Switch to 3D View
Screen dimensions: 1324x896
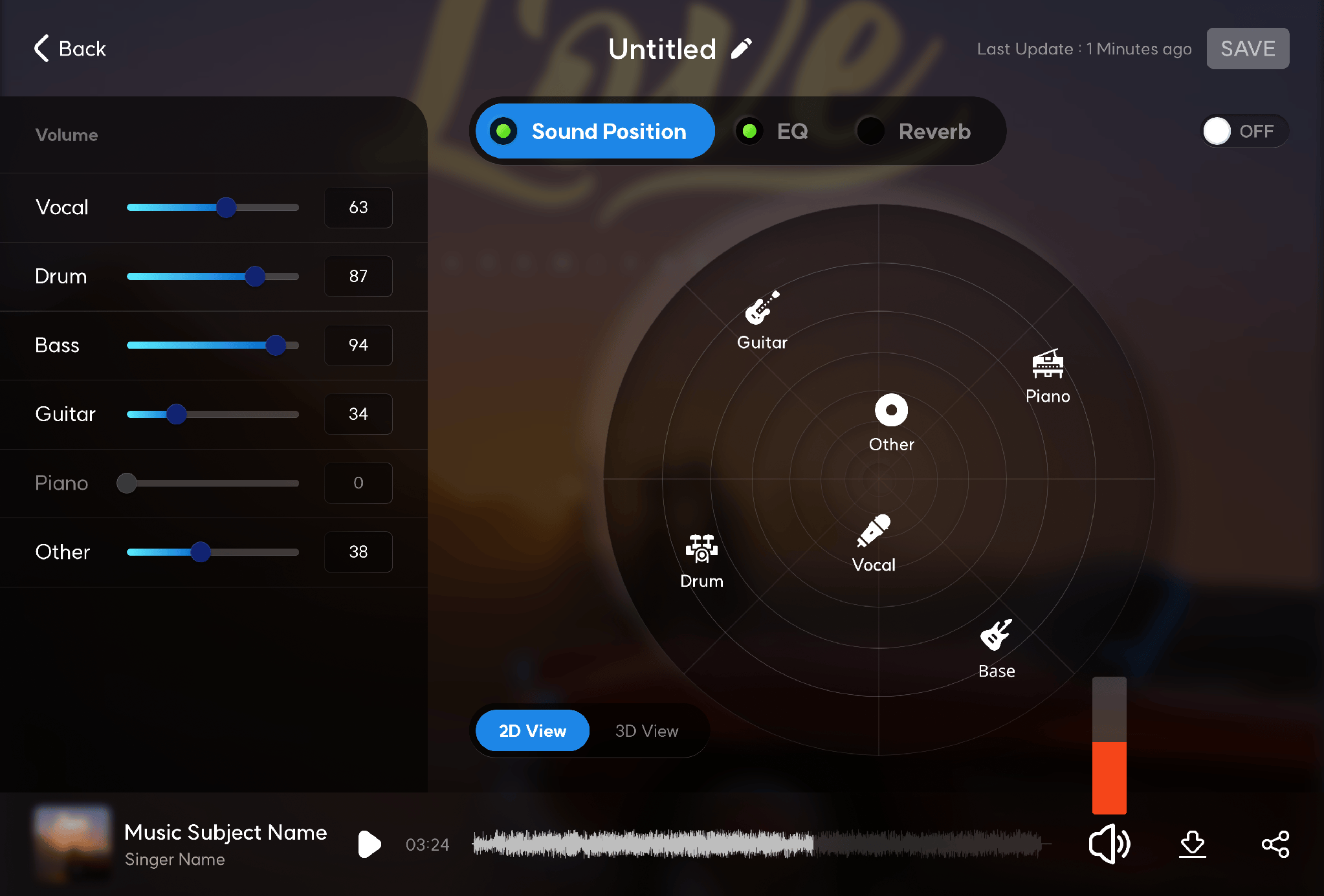[646, 730]
